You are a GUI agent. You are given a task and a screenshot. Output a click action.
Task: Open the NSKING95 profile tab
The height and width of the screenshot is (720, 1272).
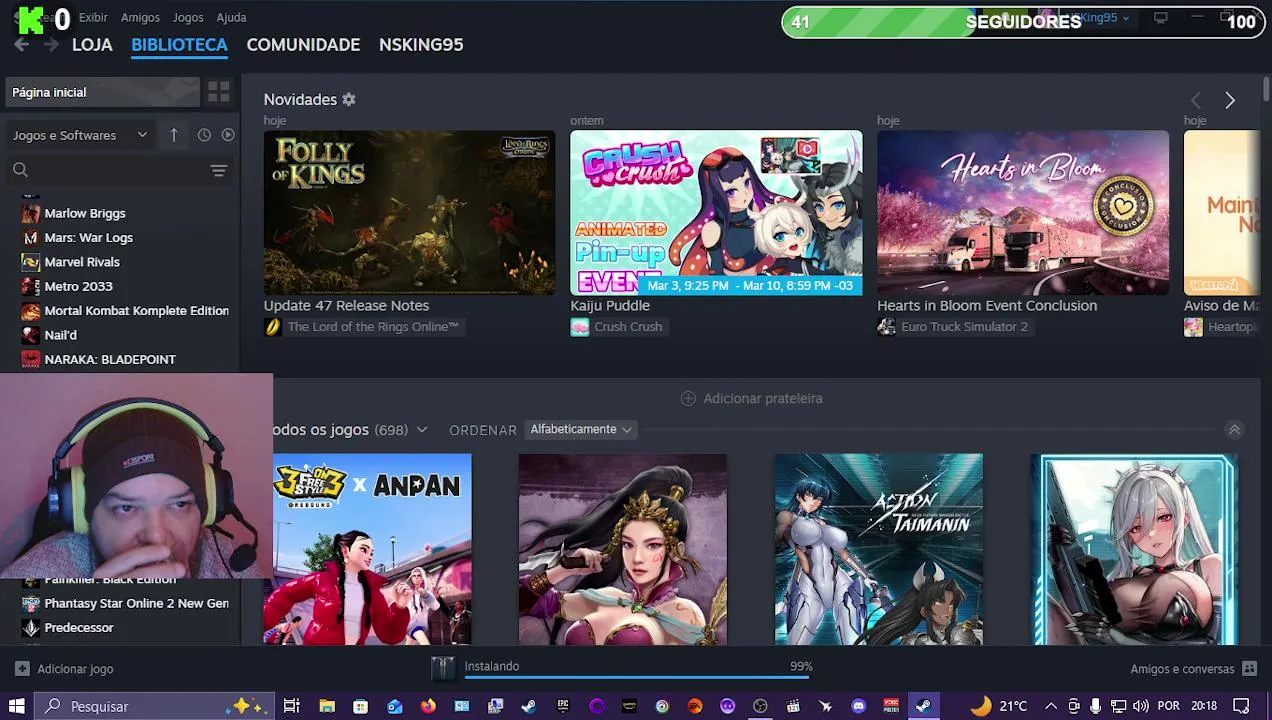[421, 45]
